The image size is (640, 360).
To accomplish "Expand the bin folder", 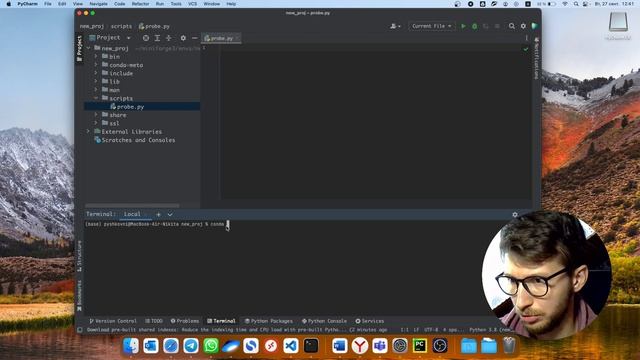I will pos(96,56).
